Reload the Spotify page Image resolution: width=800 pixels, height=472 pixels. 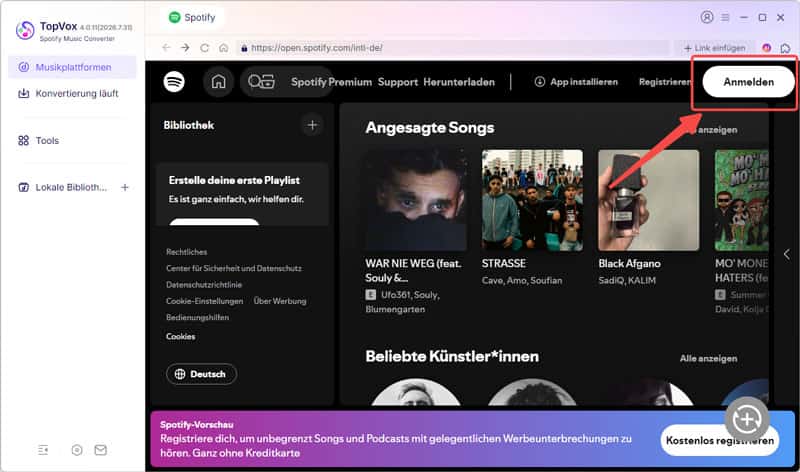(x=205, y=47)
